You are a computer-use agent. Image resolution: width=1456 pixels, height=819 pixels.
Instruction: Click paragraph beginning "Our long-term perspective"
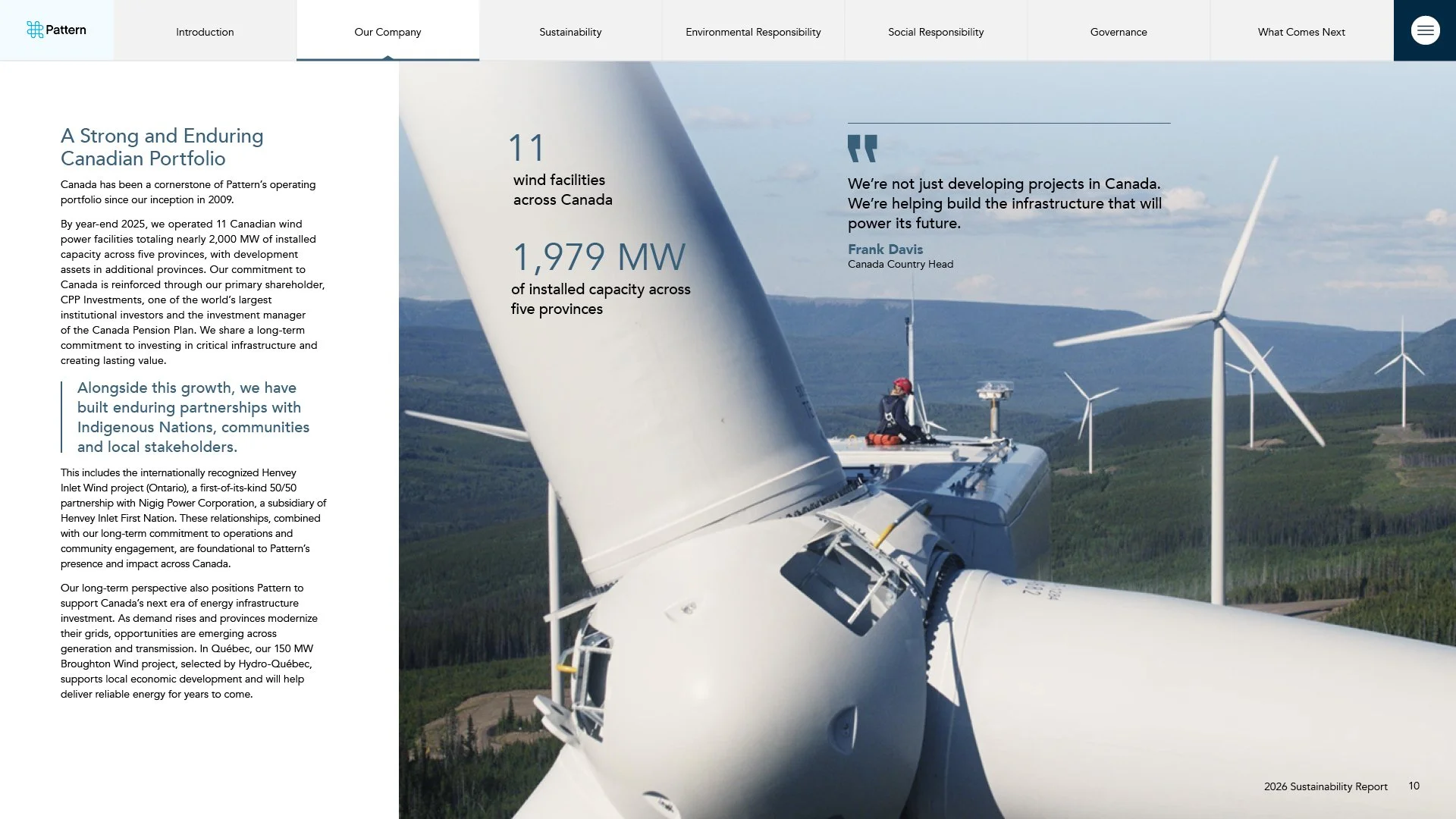click(x=189, y=641)
